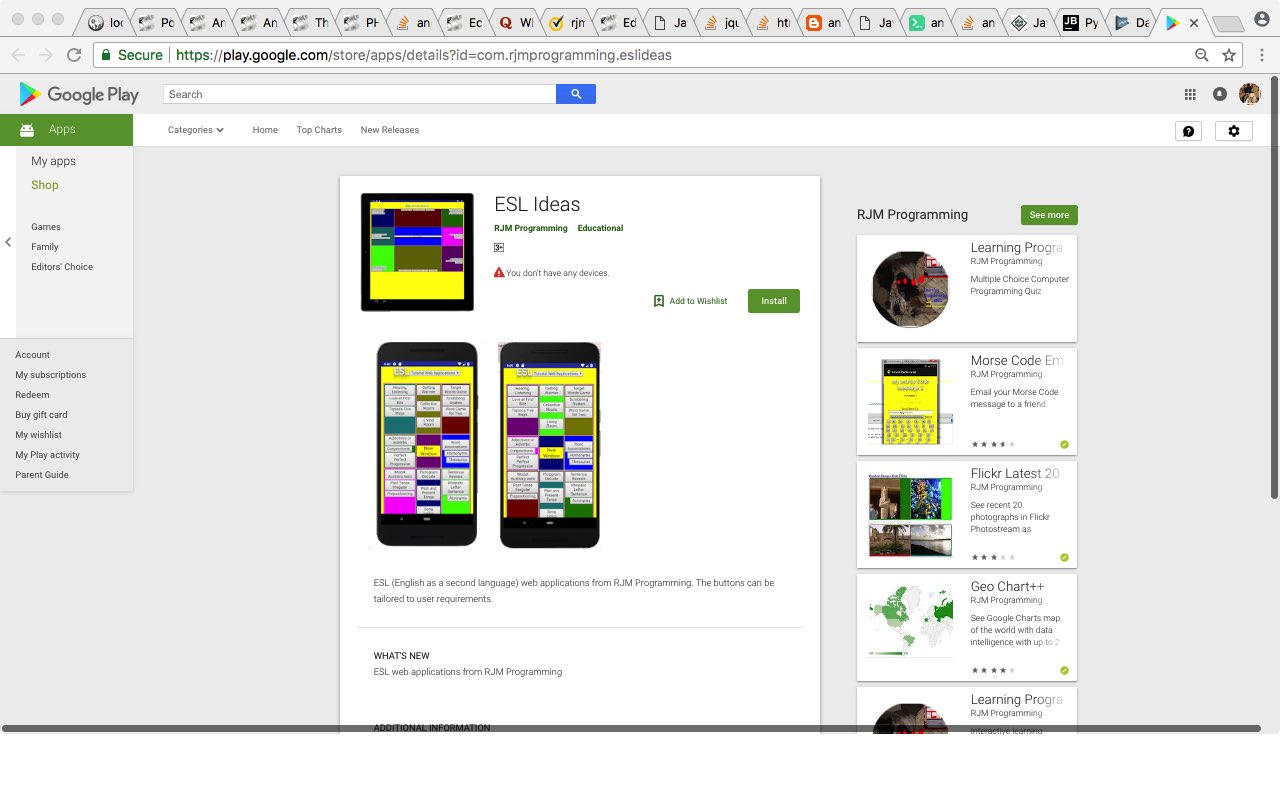The image size is (1280, 800).
Task: Click the Google Play logo
Action: coord(79,94)
